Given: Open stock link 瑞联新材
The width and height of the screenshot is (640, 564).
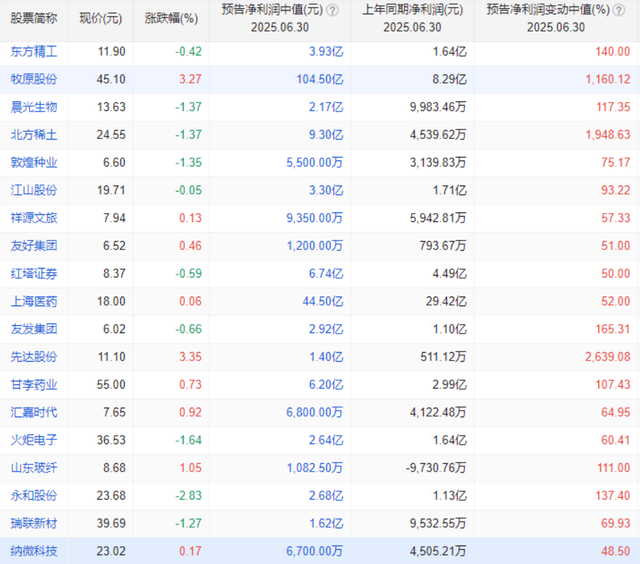Looking at the screenshot, I should pos(34,523).
